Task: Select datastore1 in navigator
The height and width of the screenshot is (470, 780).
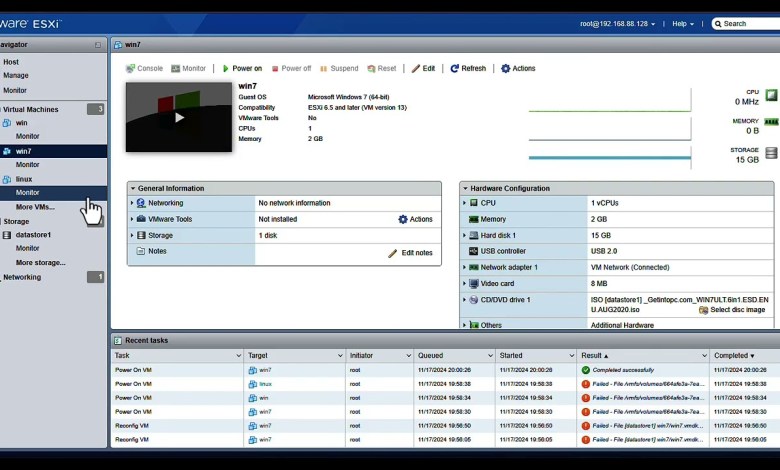Action: (x=33, y=235)
